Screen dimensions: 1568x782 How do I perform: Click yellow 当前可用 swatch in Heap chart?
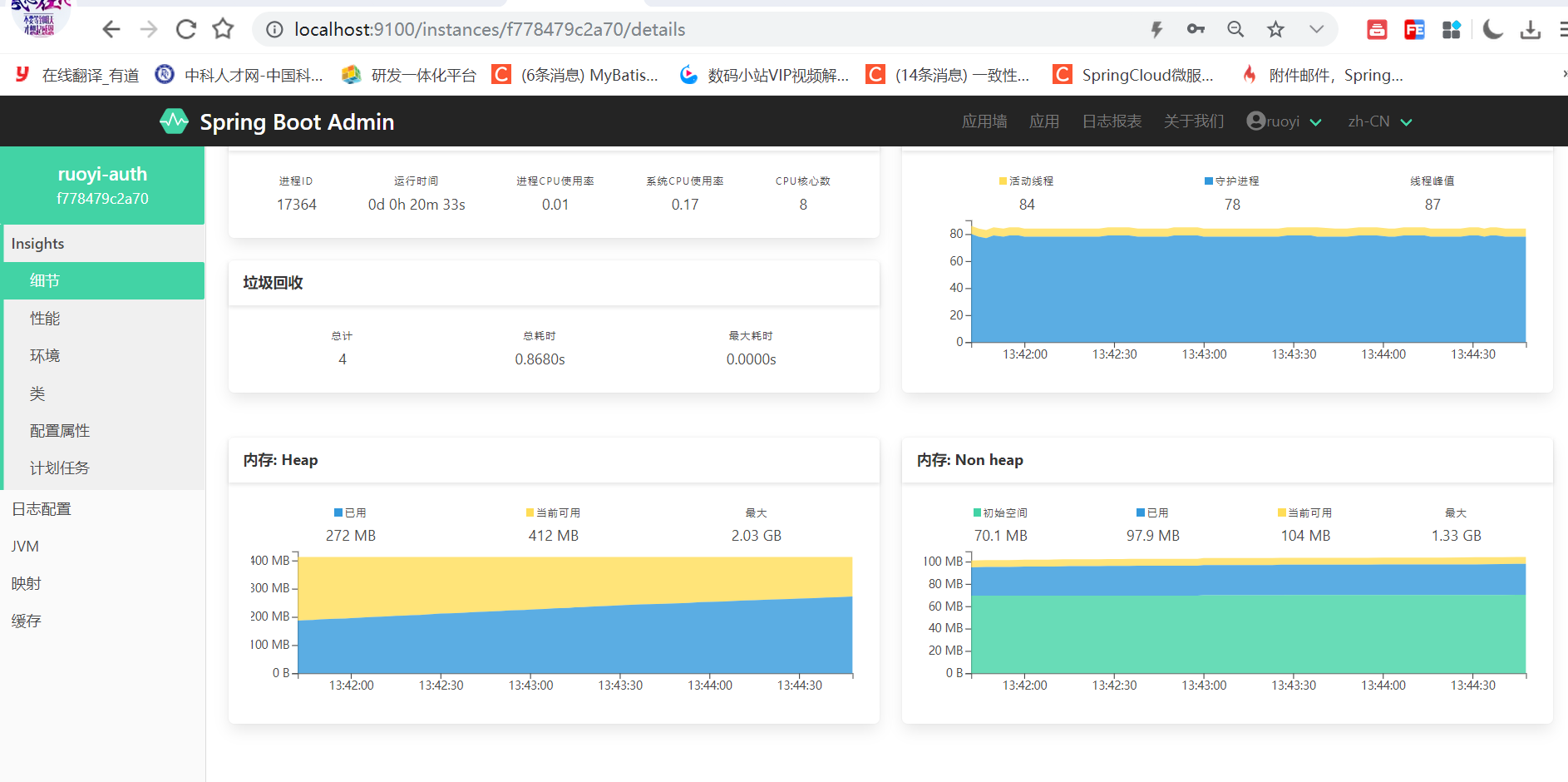[530, 513]
